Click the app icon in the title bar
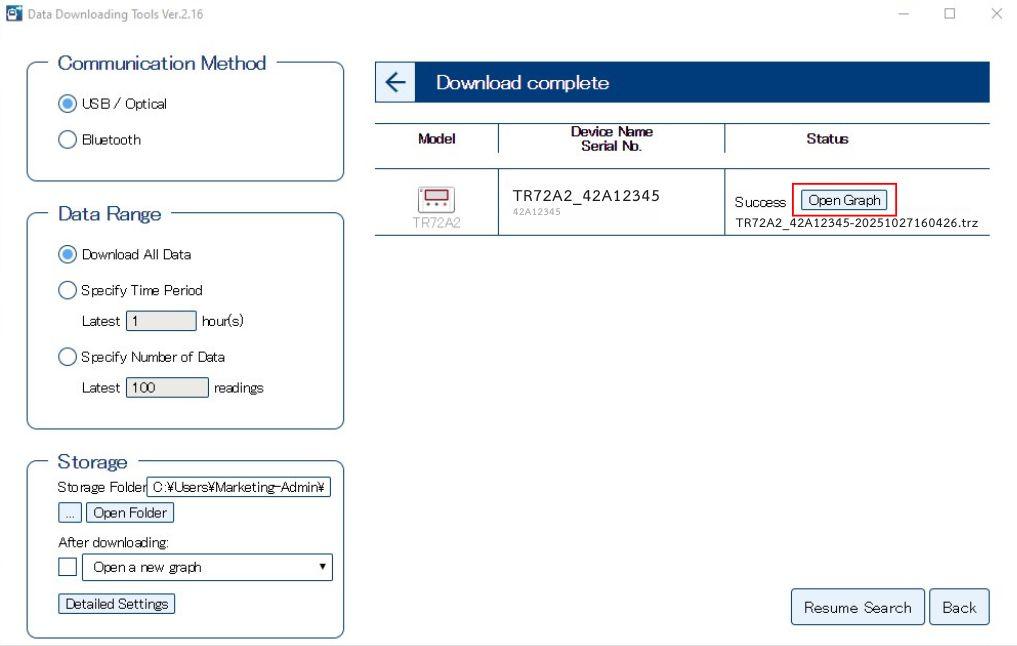The image size is (1017, 646). [12, 14]
